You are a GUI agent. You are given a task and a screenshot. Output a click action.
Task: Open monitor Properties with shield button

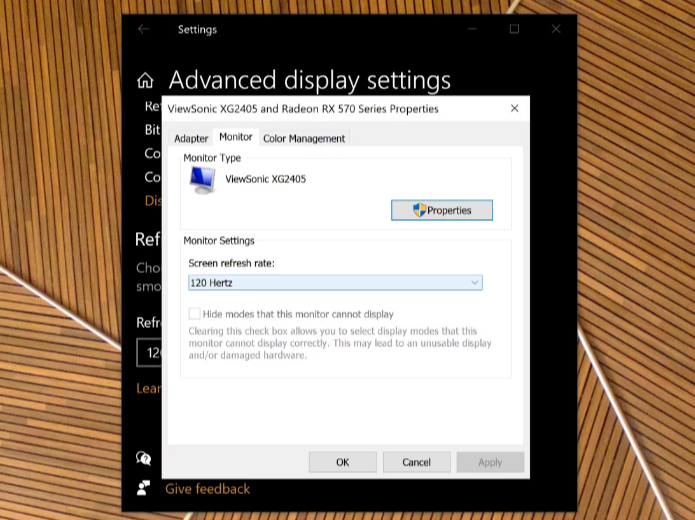point(441,210)
